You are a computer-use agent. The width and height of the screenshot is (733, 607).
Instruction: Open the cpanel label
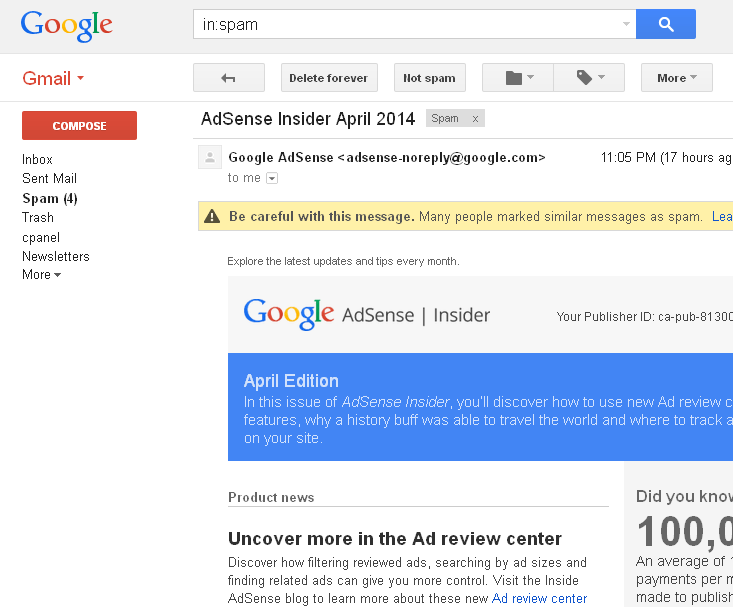(41, 238)
